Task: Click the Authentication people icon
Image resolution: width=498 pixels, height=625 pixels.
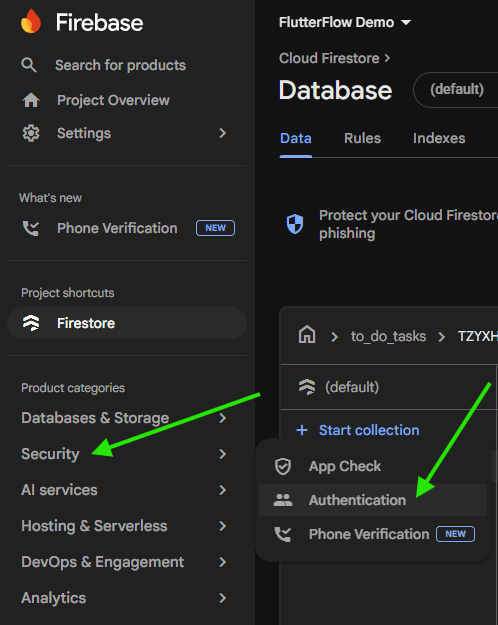Action: (283, 500)
